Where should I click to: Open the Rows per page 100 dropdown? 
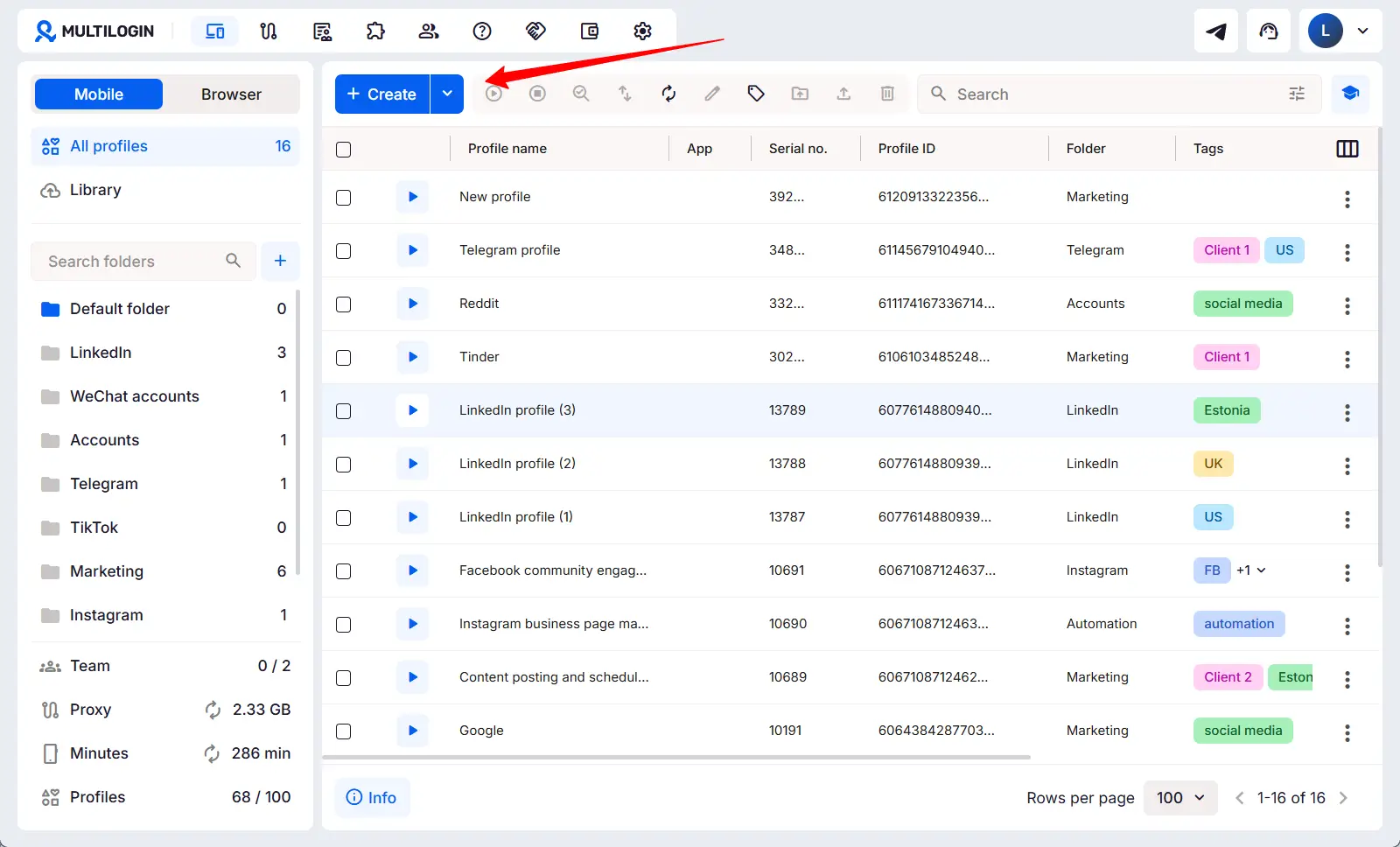[x=1180, y=798]
